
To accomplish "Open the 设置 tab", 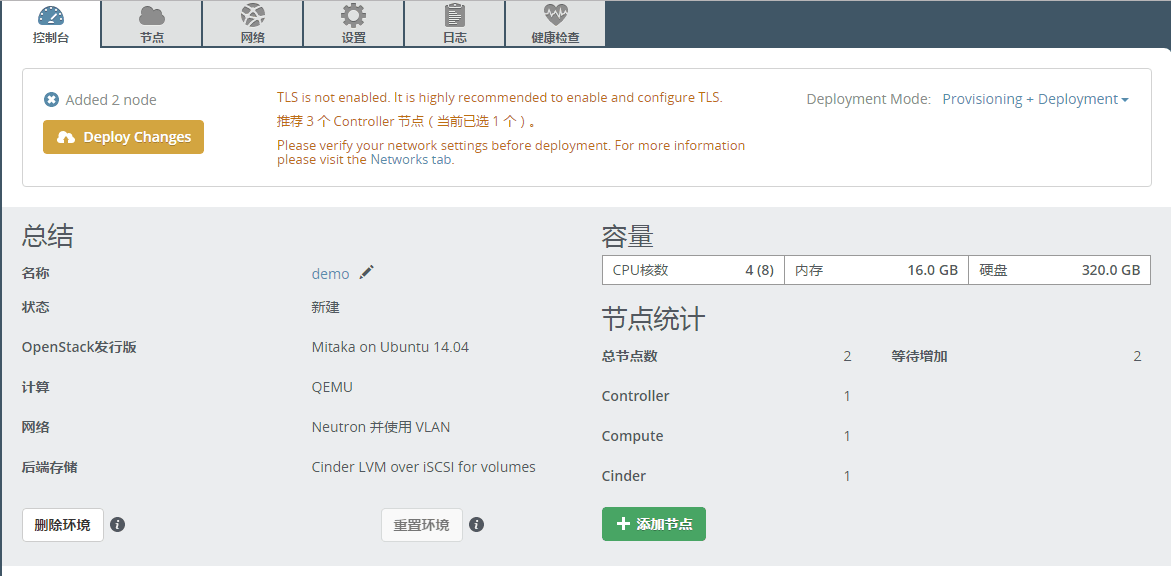I will (x=354, y=24).
